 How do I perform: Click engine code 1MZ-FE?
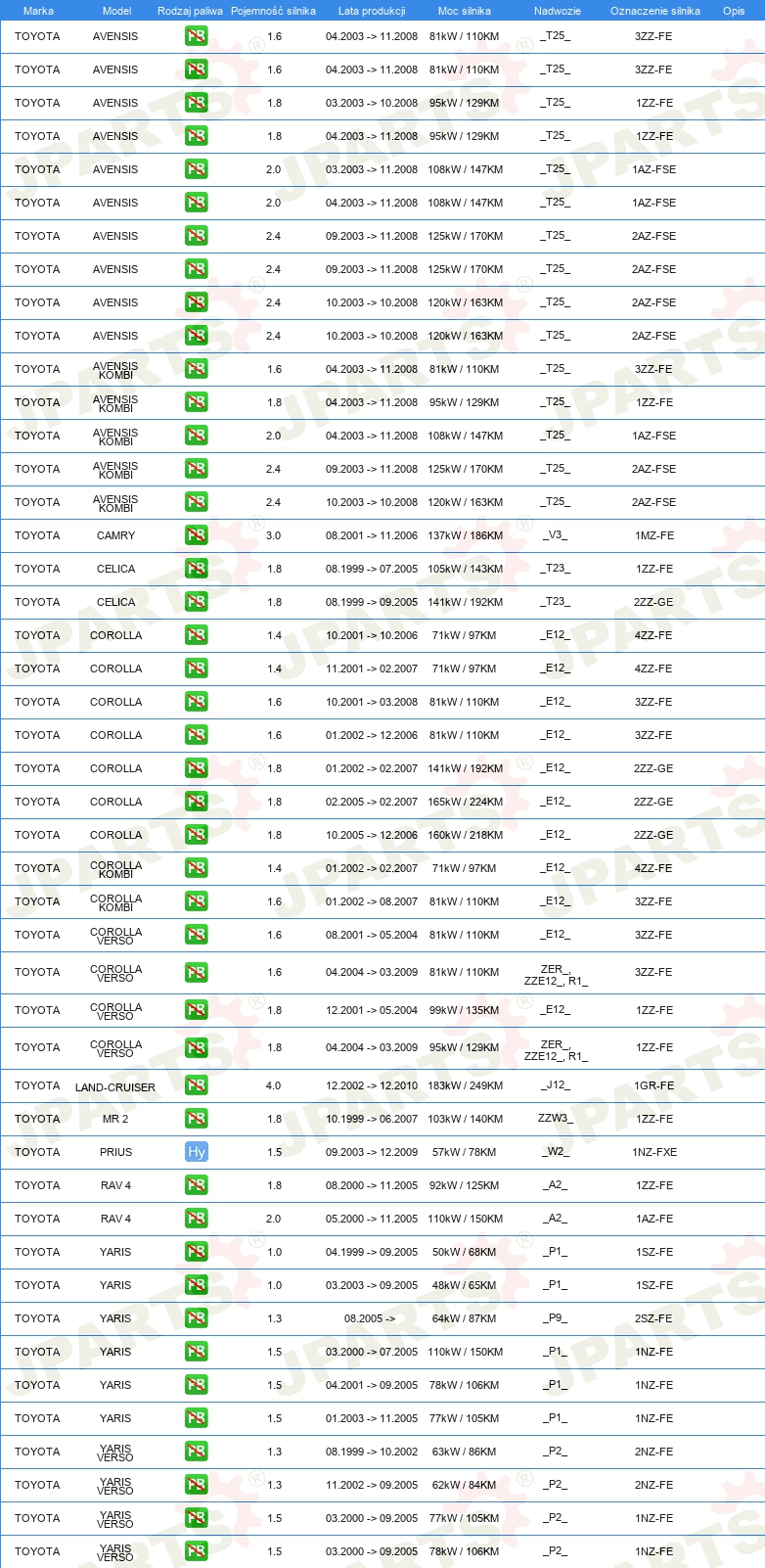click(x=654, y=535)
